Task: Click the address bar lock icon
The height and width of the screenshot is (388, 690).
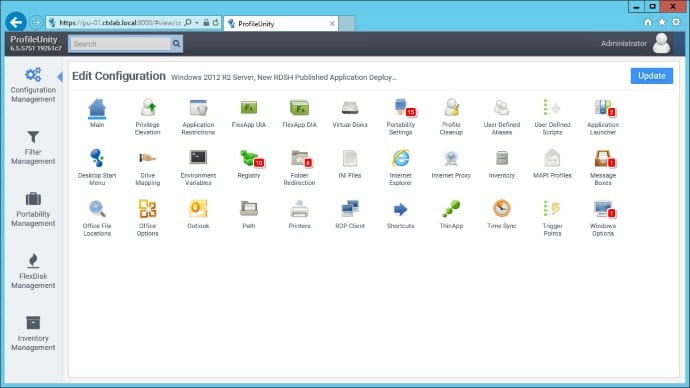Action: point(206,22)
